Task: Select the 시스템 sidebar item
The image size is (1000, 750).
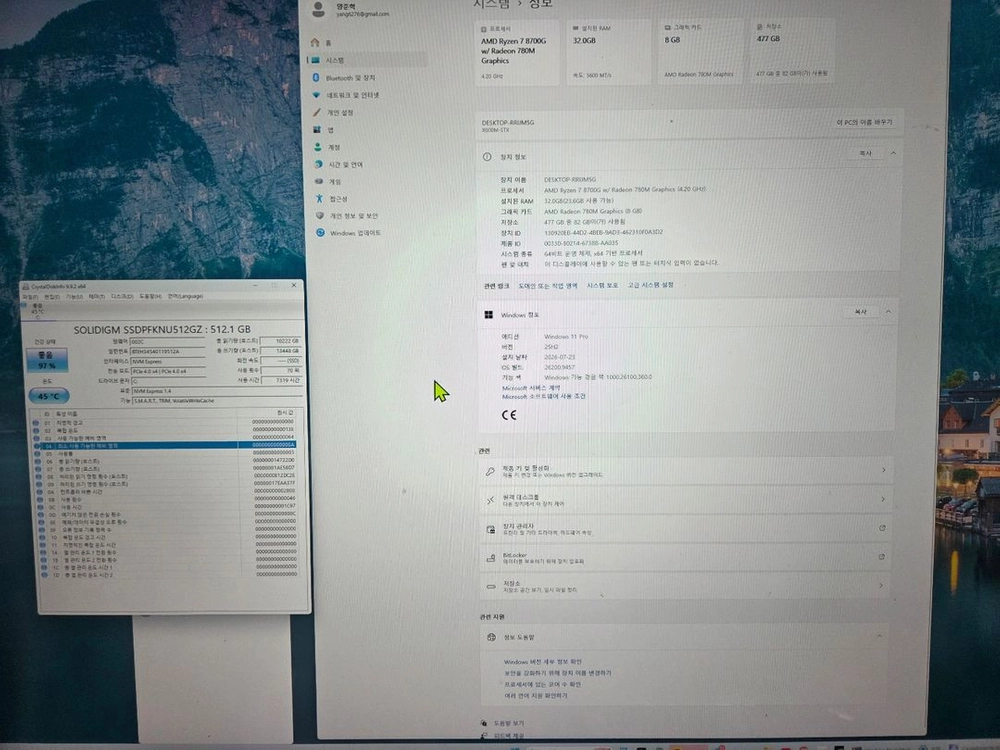Action: pyautogui.click(x=367, y=60)
